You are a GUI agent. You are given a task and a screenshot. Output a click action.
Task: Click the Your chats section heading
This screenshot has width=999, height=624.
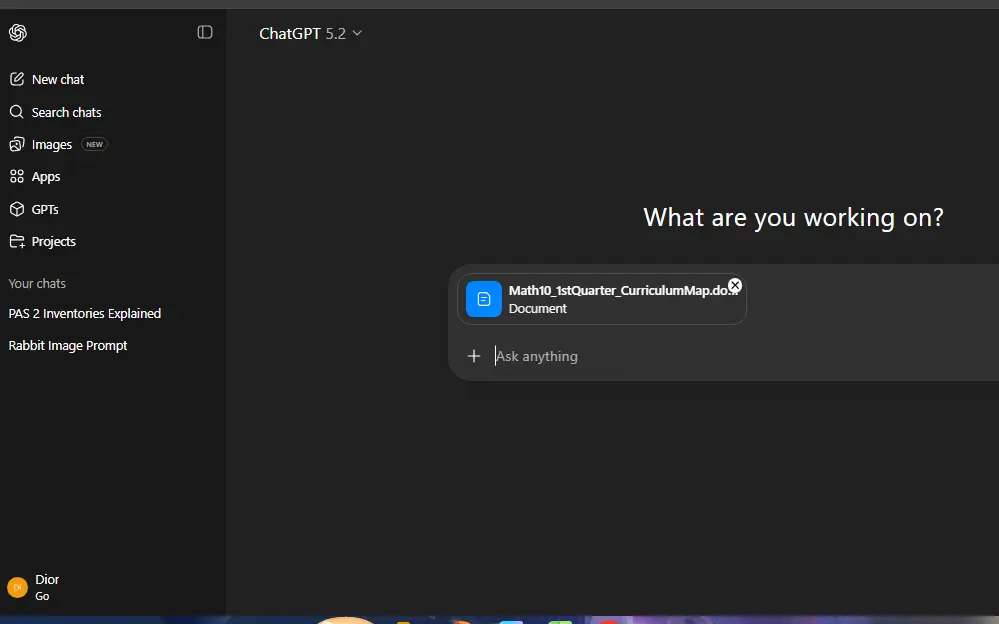[37, 284]
